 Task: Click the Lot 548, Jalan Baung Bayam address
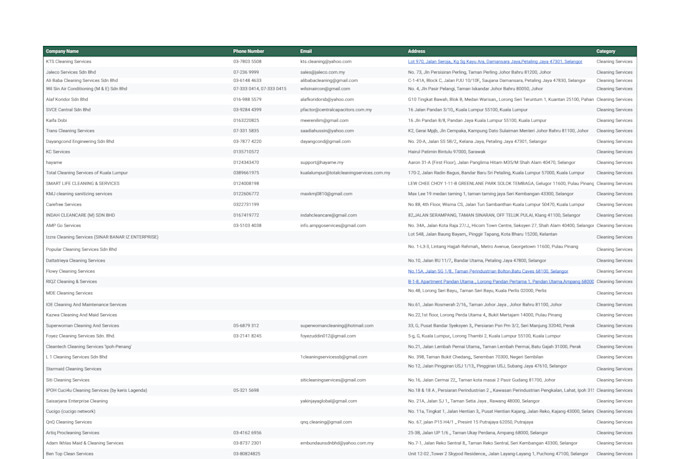[482, 234]
